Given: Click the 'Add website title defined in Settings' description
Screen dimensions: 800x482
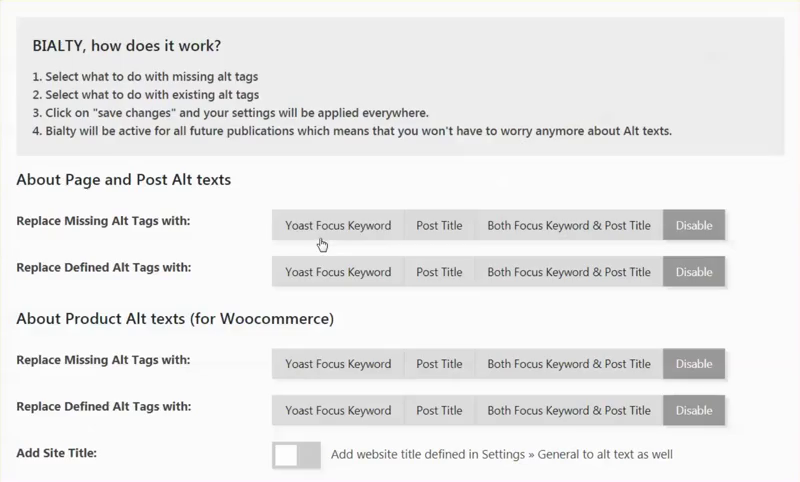Looking at the screenshot, I should click(x=501, y=455).
